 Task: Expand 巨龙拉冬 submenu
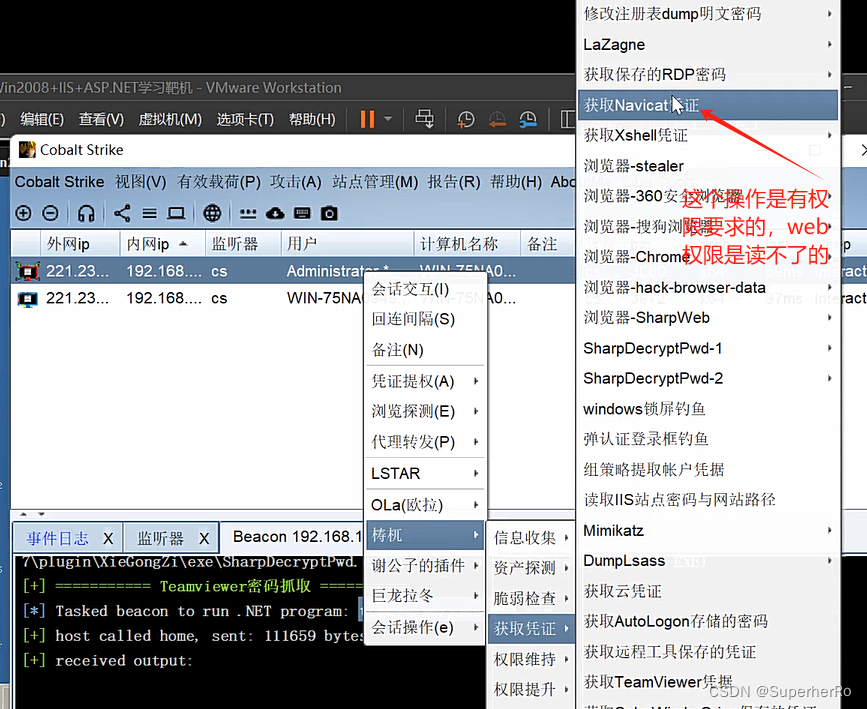click(425, 596)
